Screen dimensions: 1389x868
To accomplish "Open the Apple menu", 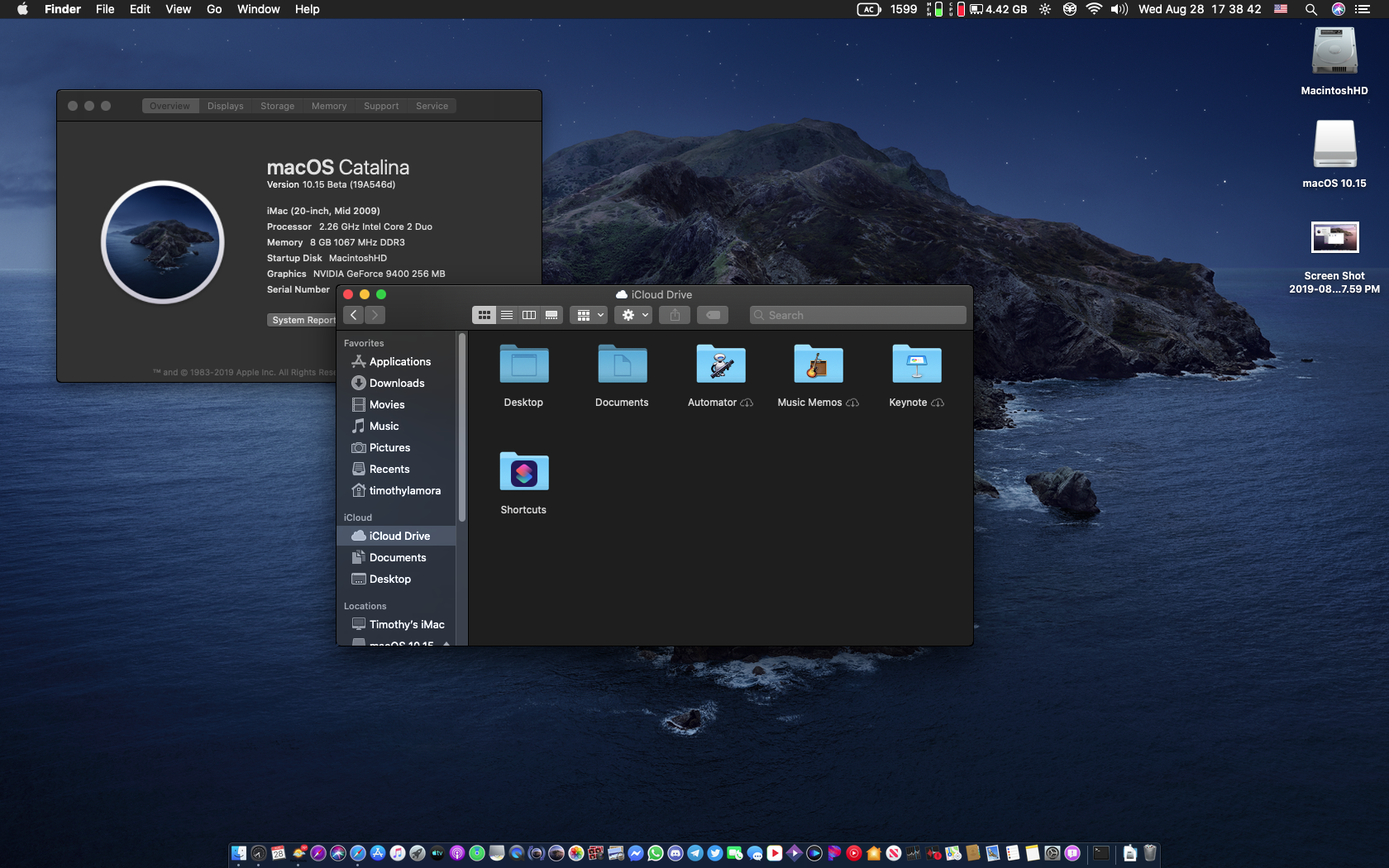I will [x=22, y=9].
